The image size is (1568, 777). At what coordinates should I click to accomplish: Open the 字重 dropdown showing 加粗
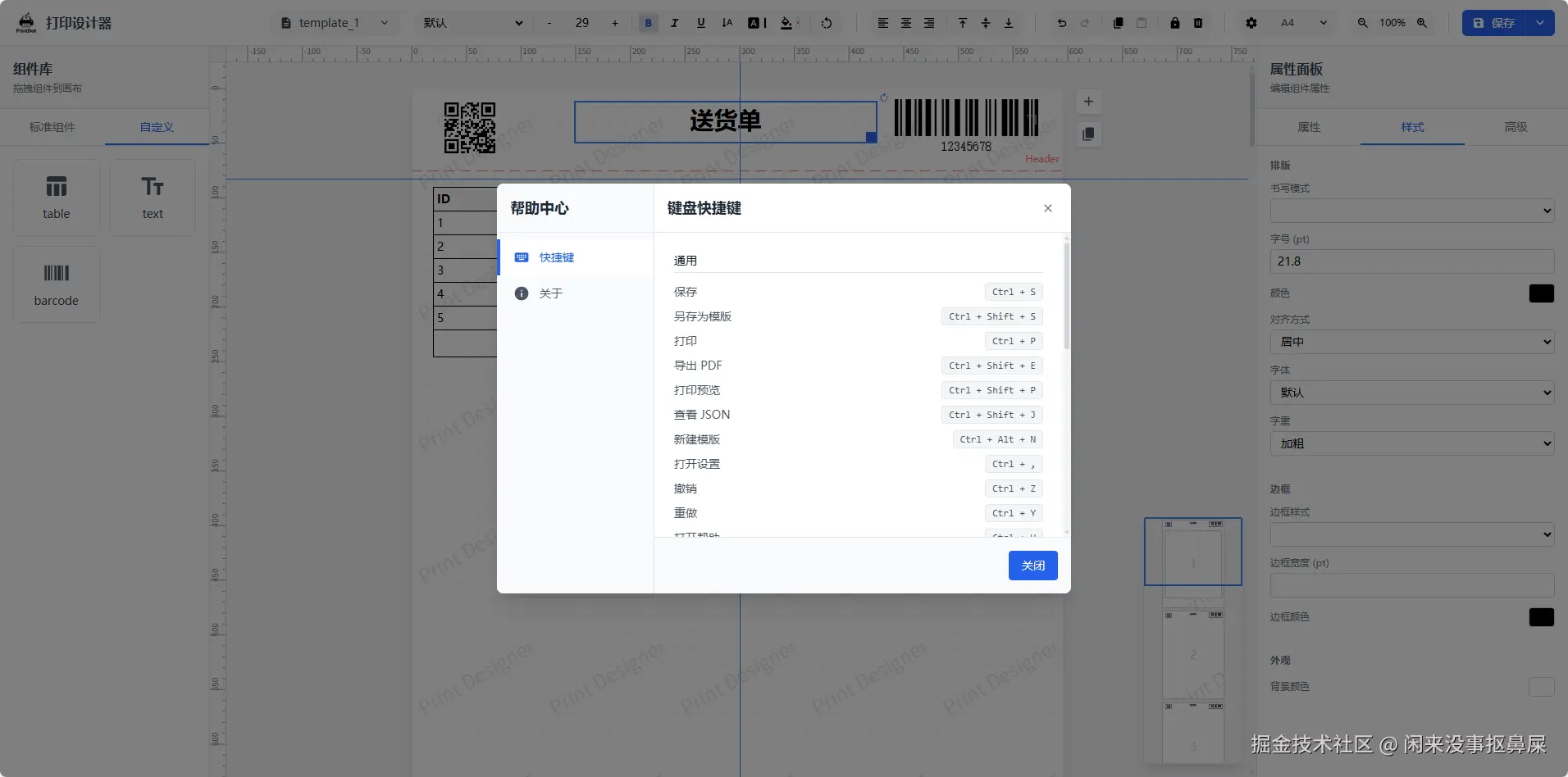[x=1412, y=443]
